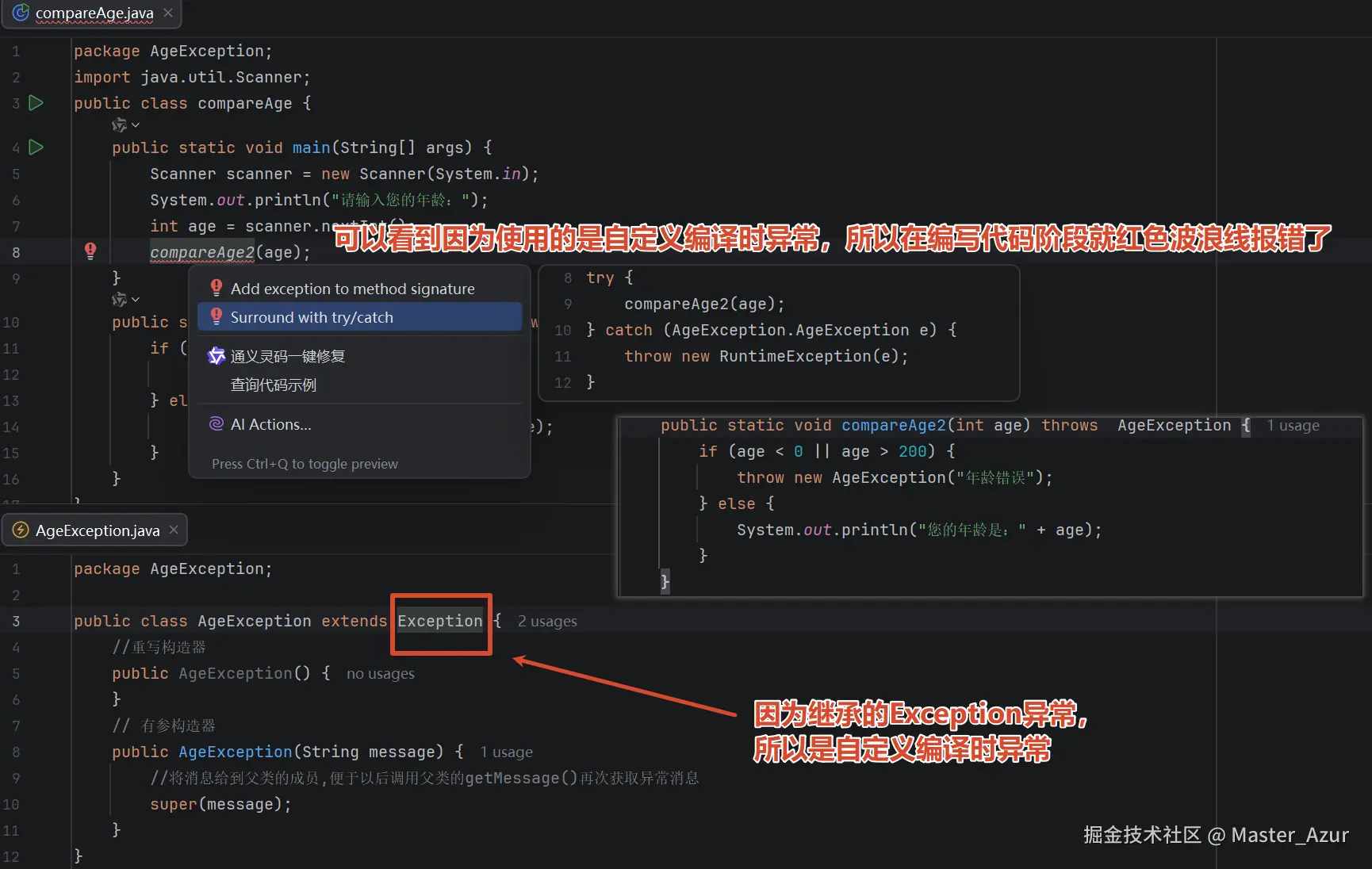This screenshot has width=1372, height=869.
Task: Click 'Exception' superclass in AgeException.java
Action: 440,621
